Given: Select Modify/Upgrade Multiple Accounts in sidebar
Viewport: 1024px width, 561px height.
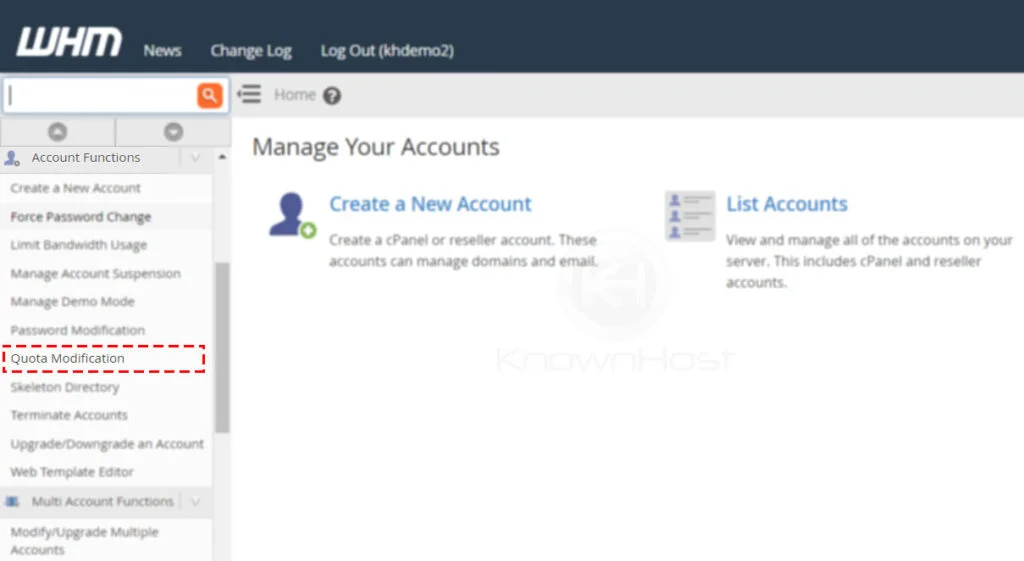Looking at the screenshot, I should (84, 541).
